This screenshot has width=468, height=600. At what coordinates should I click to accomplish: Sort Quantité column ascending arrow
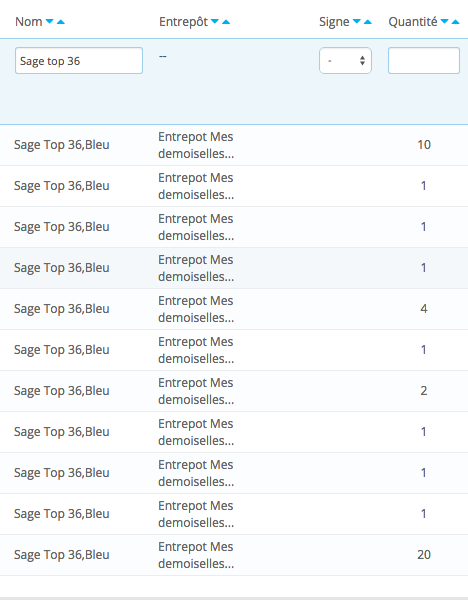point(455,21)
